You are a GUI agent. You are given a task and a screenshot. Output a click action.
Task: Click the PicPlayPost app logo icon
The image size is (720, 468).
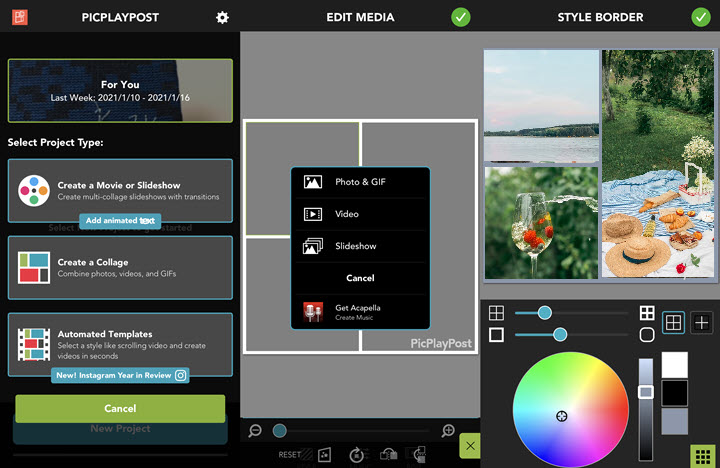point(20,17)
